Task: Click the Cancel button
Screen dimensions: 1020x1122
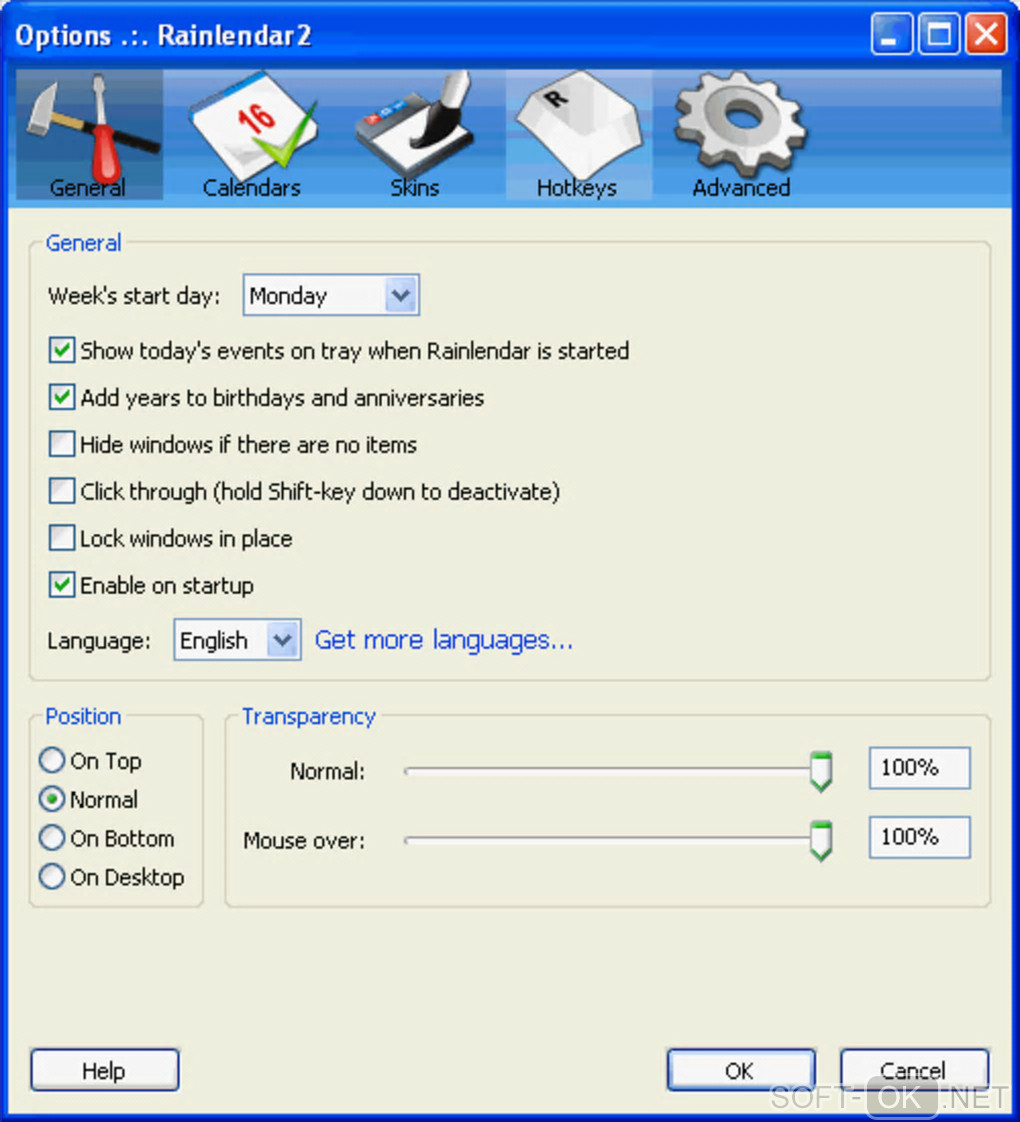Action: click(914, 1070)
